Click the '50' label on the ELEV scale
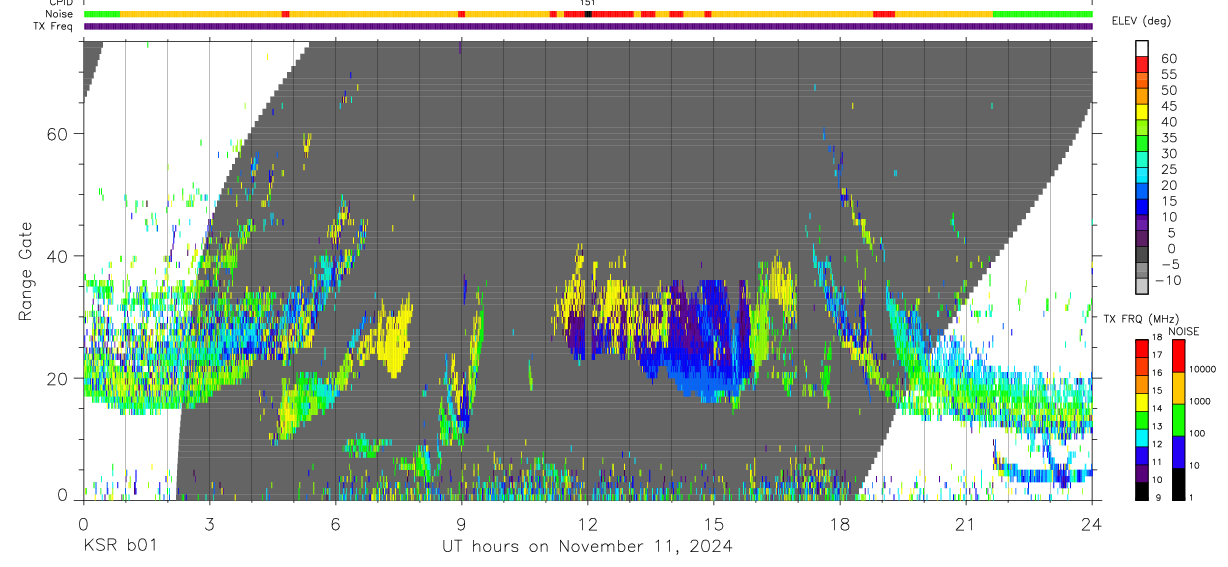This screenshot has width=1228, height=567. [x=1168, y=90]
